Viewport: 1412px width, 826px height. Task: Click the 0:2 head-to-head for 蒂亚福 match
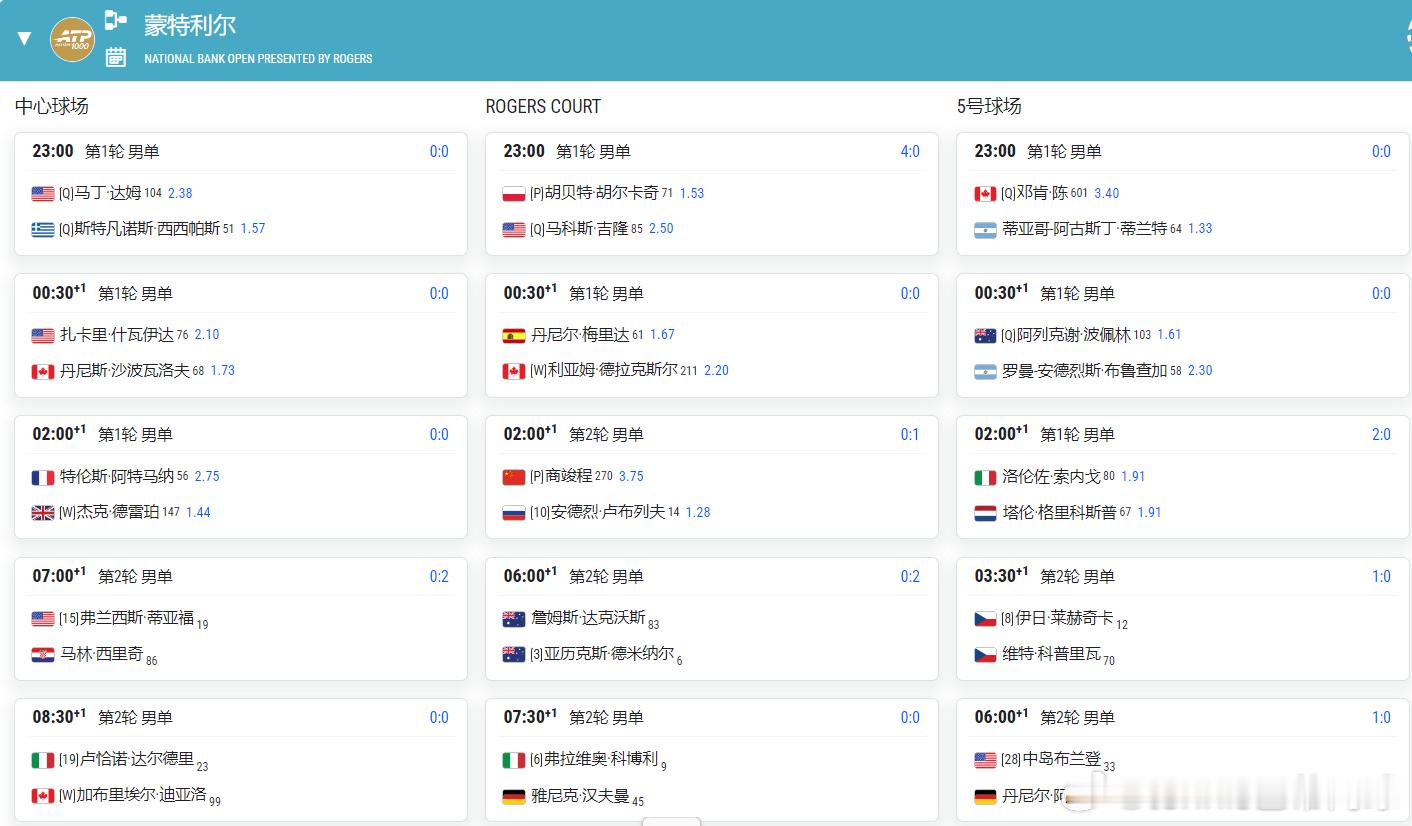coord(439,577)
